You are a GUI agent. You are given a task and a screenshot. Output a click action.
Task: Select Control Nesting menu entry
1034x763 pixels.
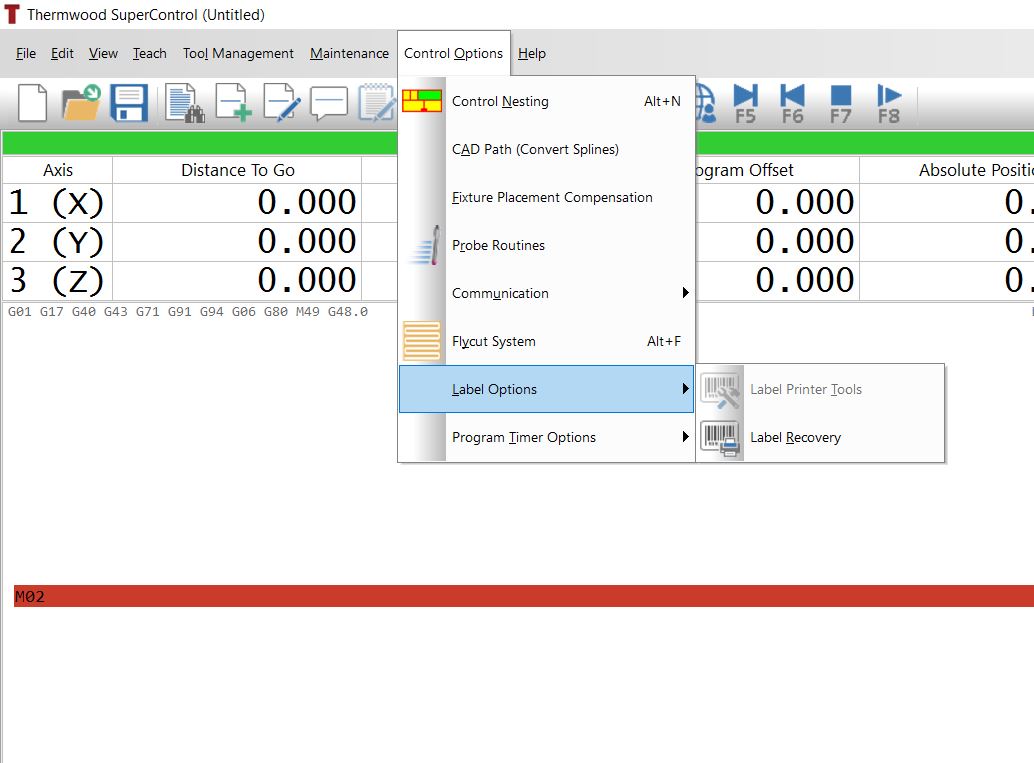point(547,101)
